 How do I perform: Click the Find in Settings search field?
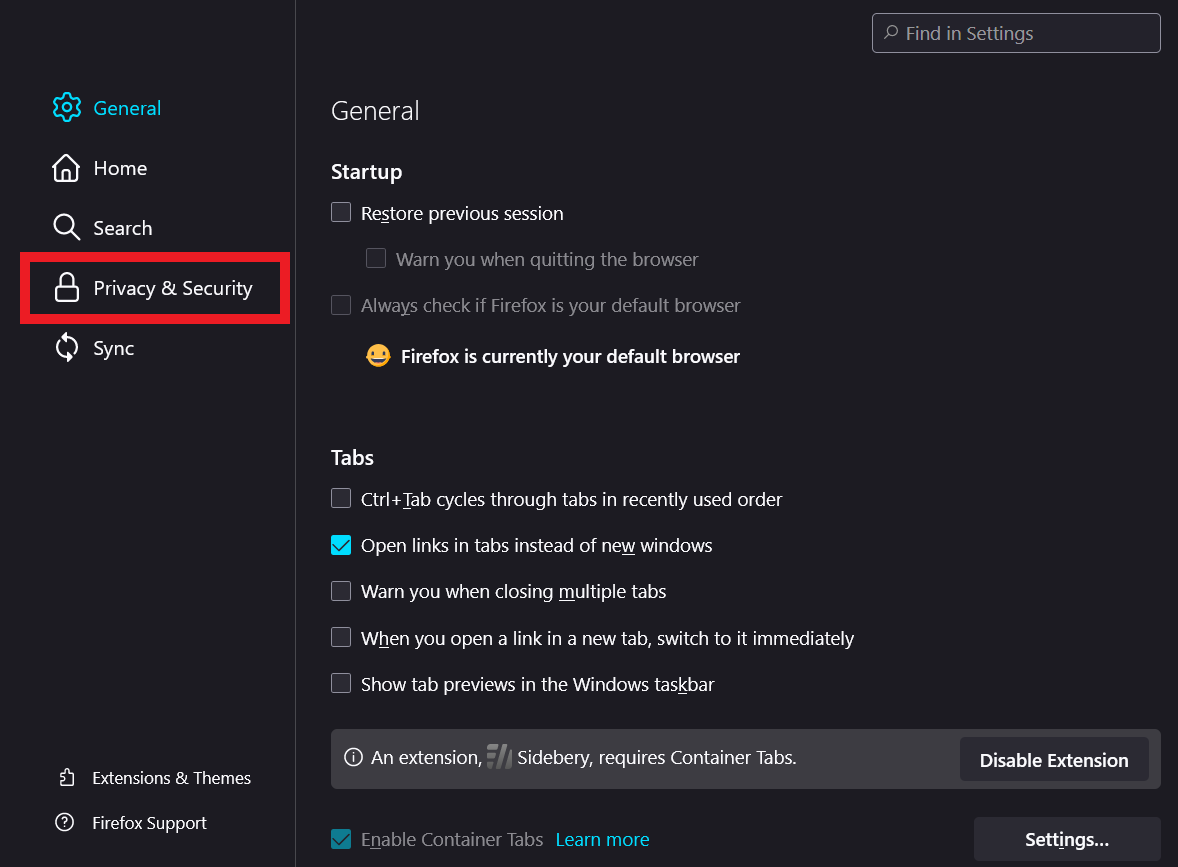pos(1016,33)
